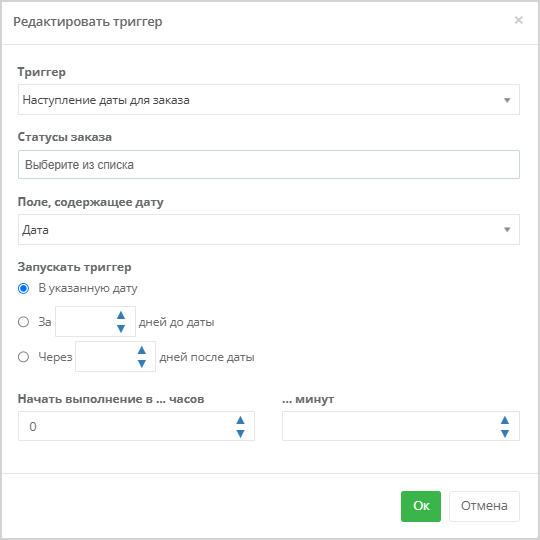Image resolution: width=540 pixels, height=540 pixels.
Task: Close the 'Редактировать триггер' dialog with X
Action: click(519, 20)
